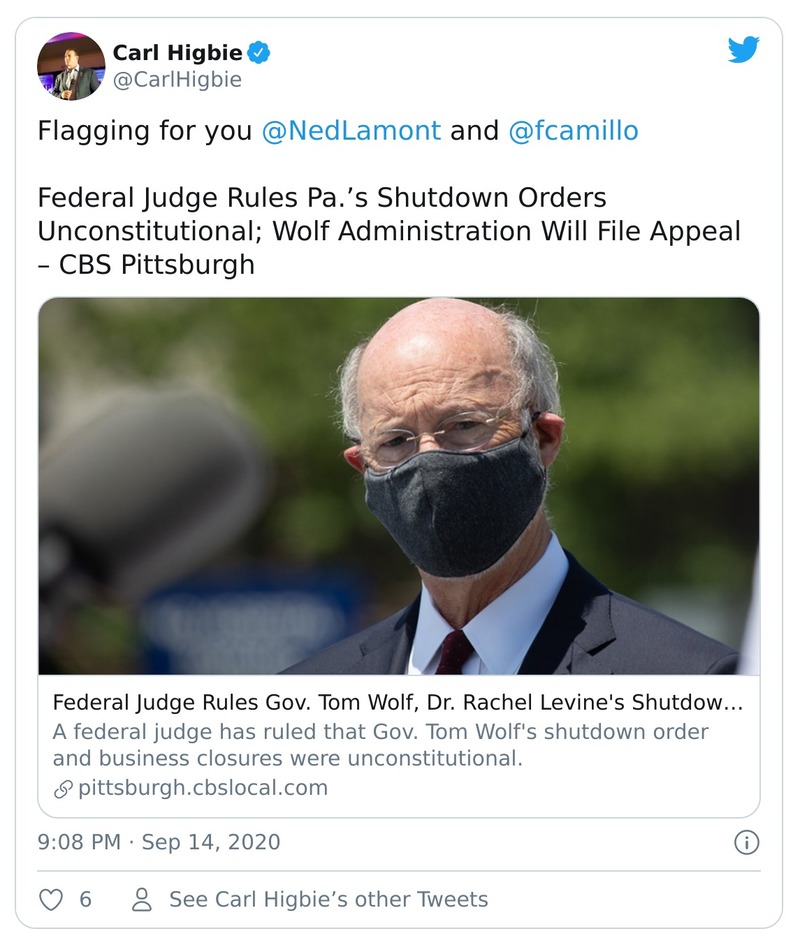The image size is (800, 945).
Task: Like the tweet with the heart icon
Action: (x=51, y=900)
